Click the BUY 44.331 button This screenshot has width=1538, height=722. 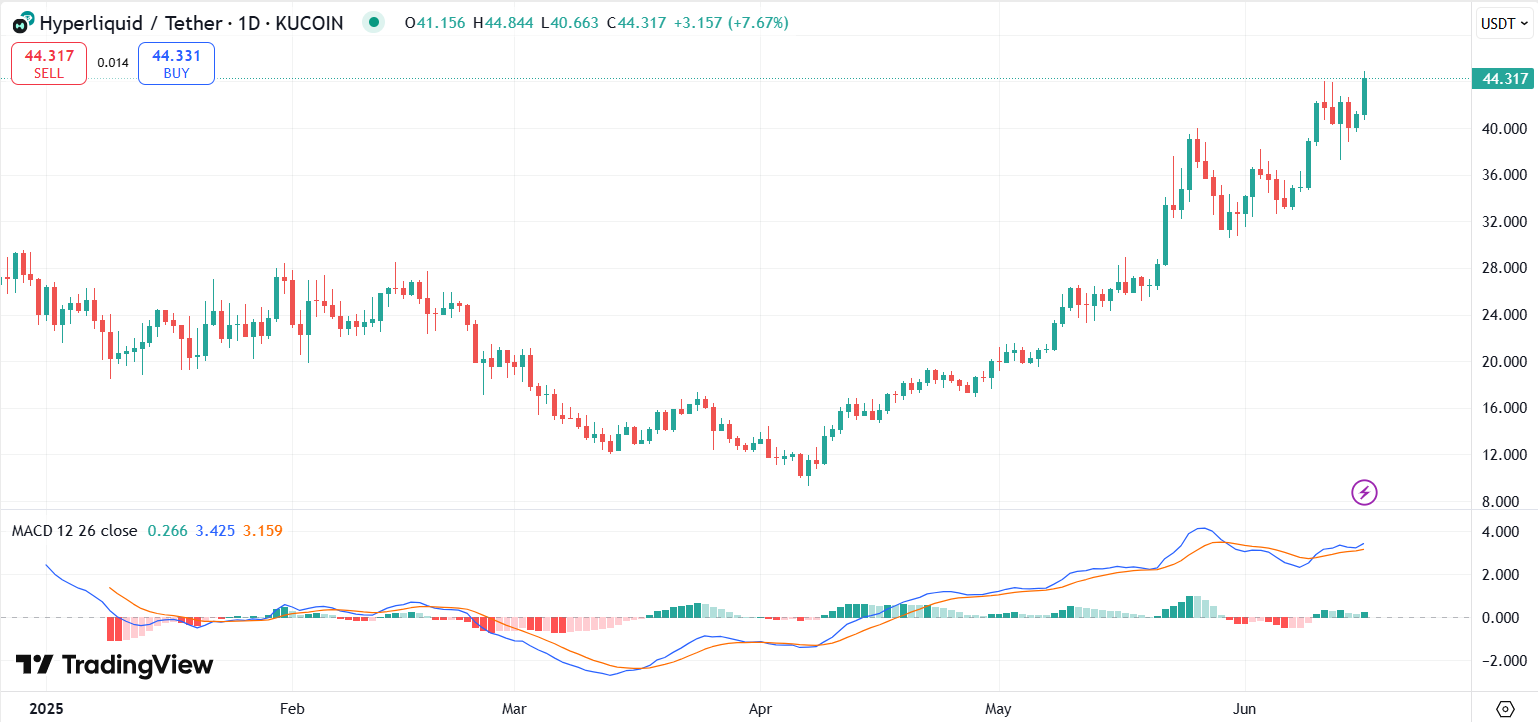coord(176,64)
